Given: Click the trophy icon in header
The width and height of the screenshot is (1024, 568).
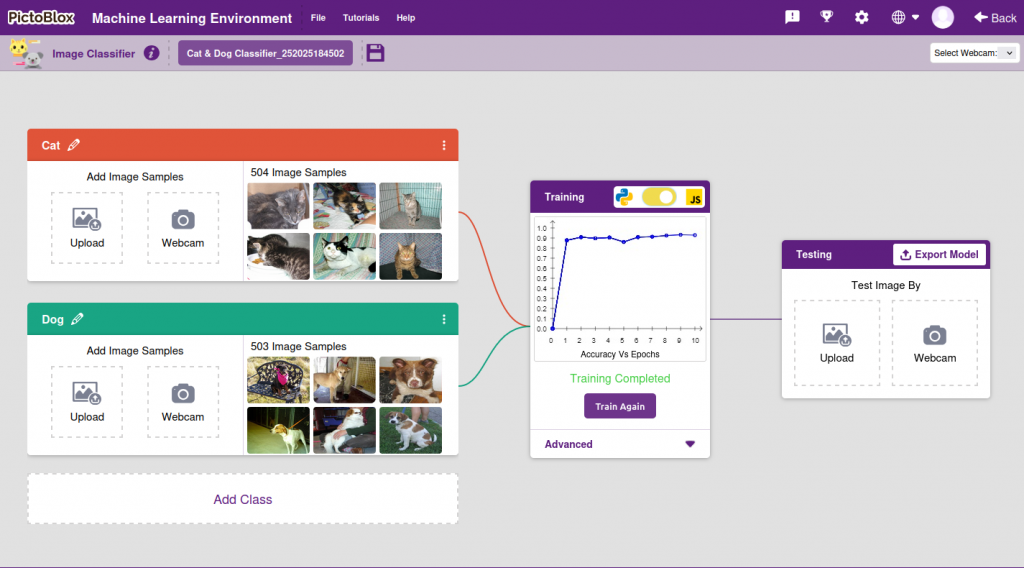Looking at the screenshot, I should coord(826,17).
